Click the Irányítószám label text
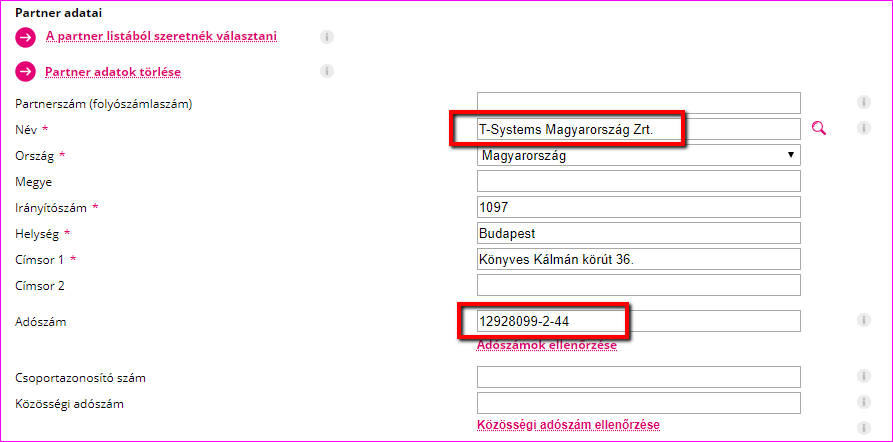Image resolution: width=893 pixels, height=442 pixels. coord(51,208)
